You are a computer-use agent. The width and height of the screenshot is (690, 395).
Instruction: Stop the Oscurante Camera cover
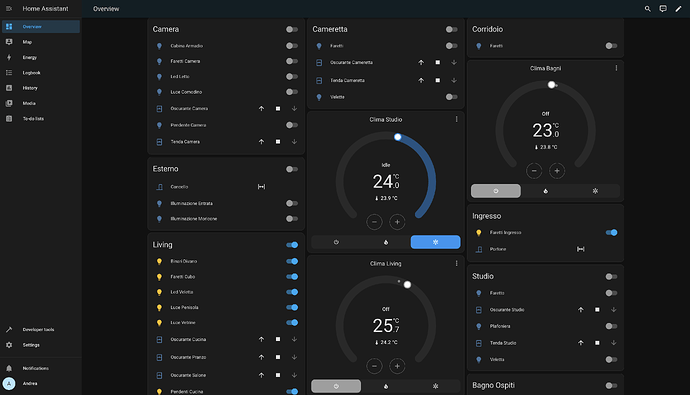point(278,109)
